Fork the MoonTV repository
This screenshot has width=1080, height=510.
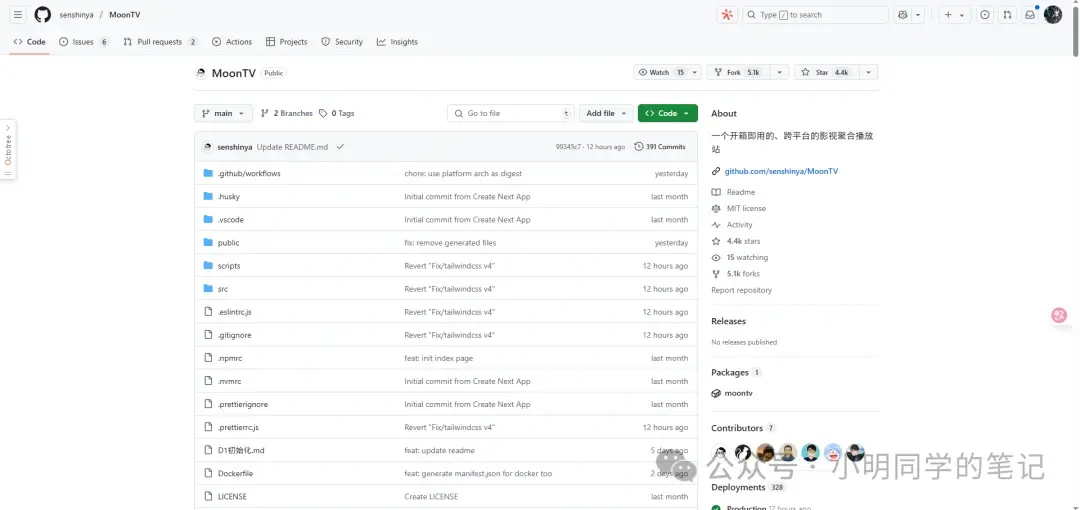(x=738, y=72)
